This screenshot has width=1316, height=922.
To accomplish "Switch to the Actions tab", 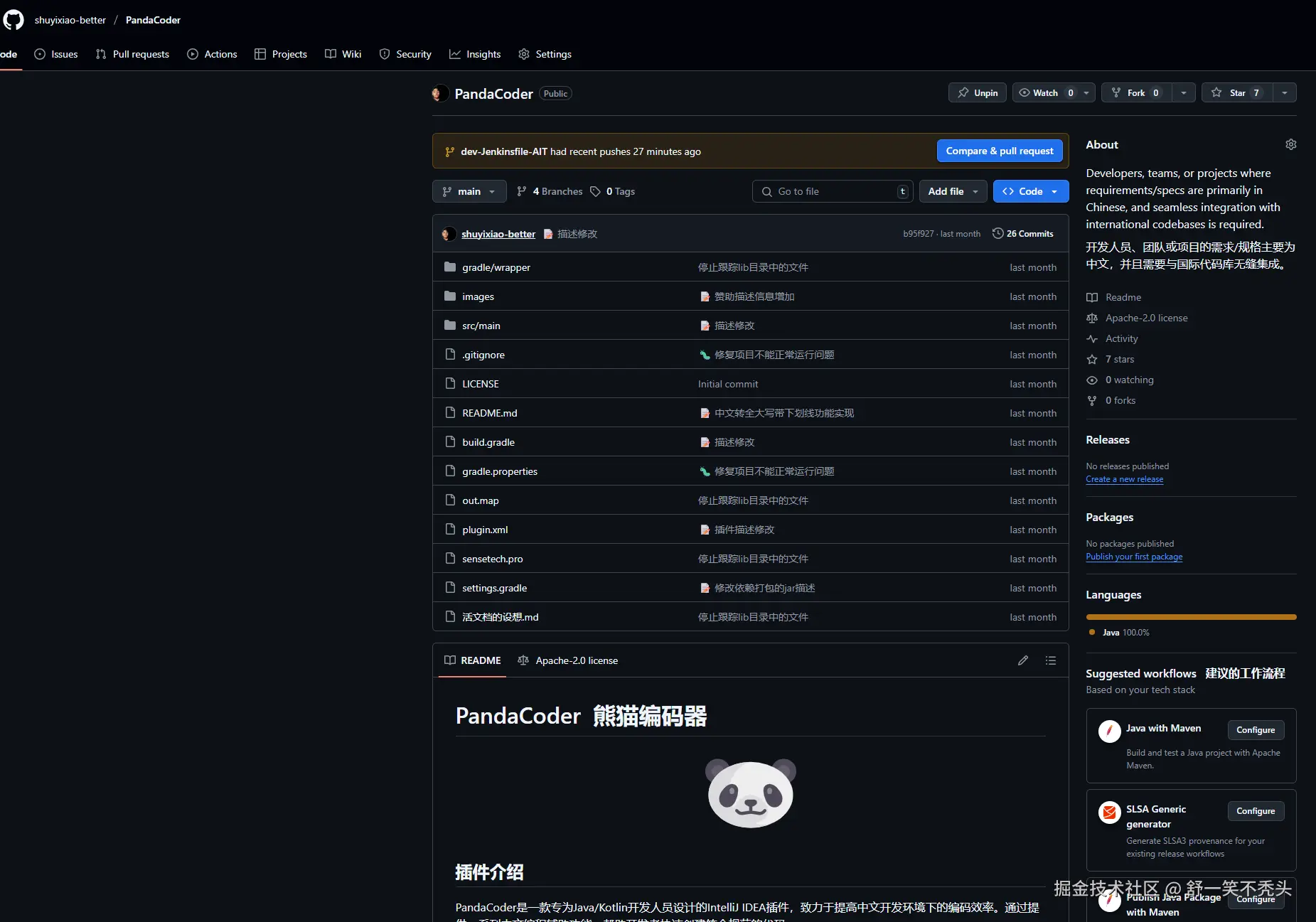I will (213, 54).
